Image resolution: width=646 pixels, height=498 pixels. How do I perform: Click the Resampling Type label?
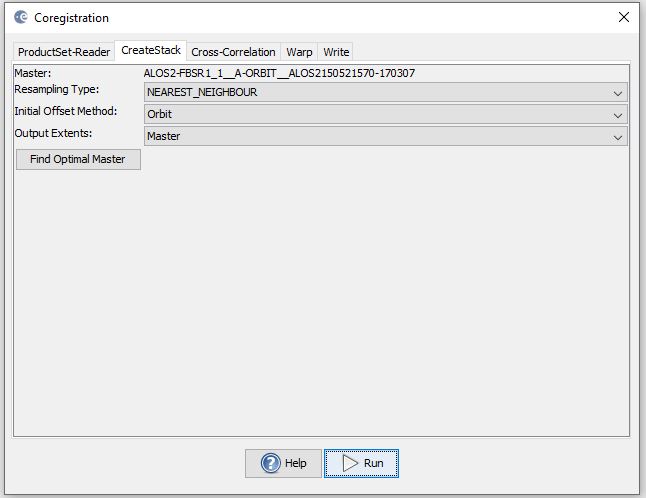(57, 89)
